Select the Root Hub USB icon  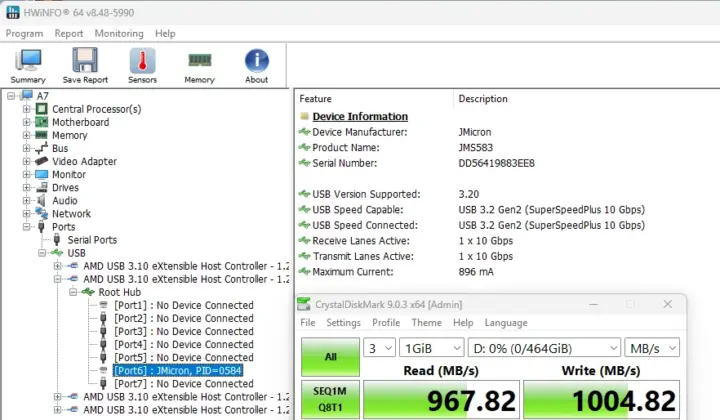coord(88,292)
